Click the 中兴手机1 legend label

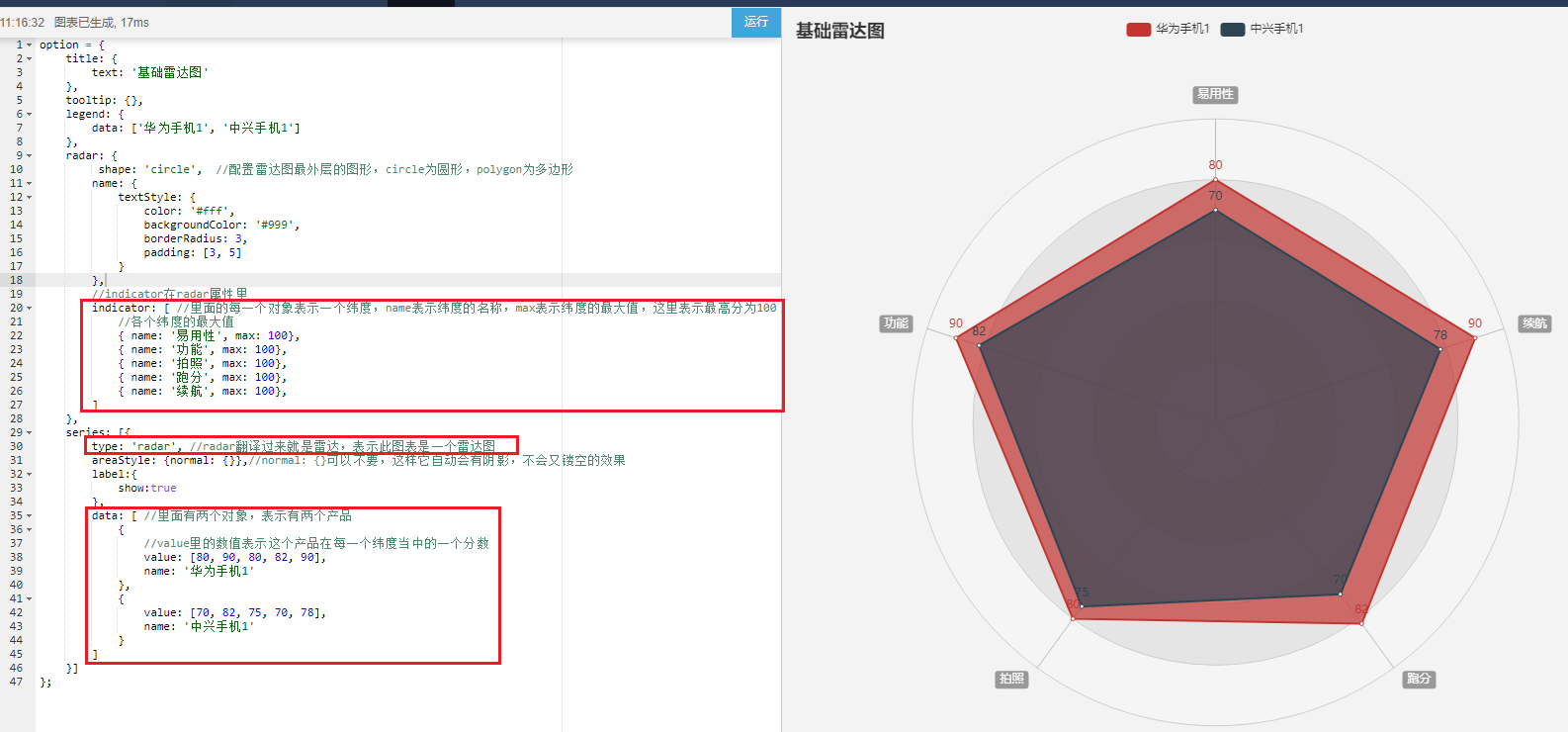point(1276,30)
